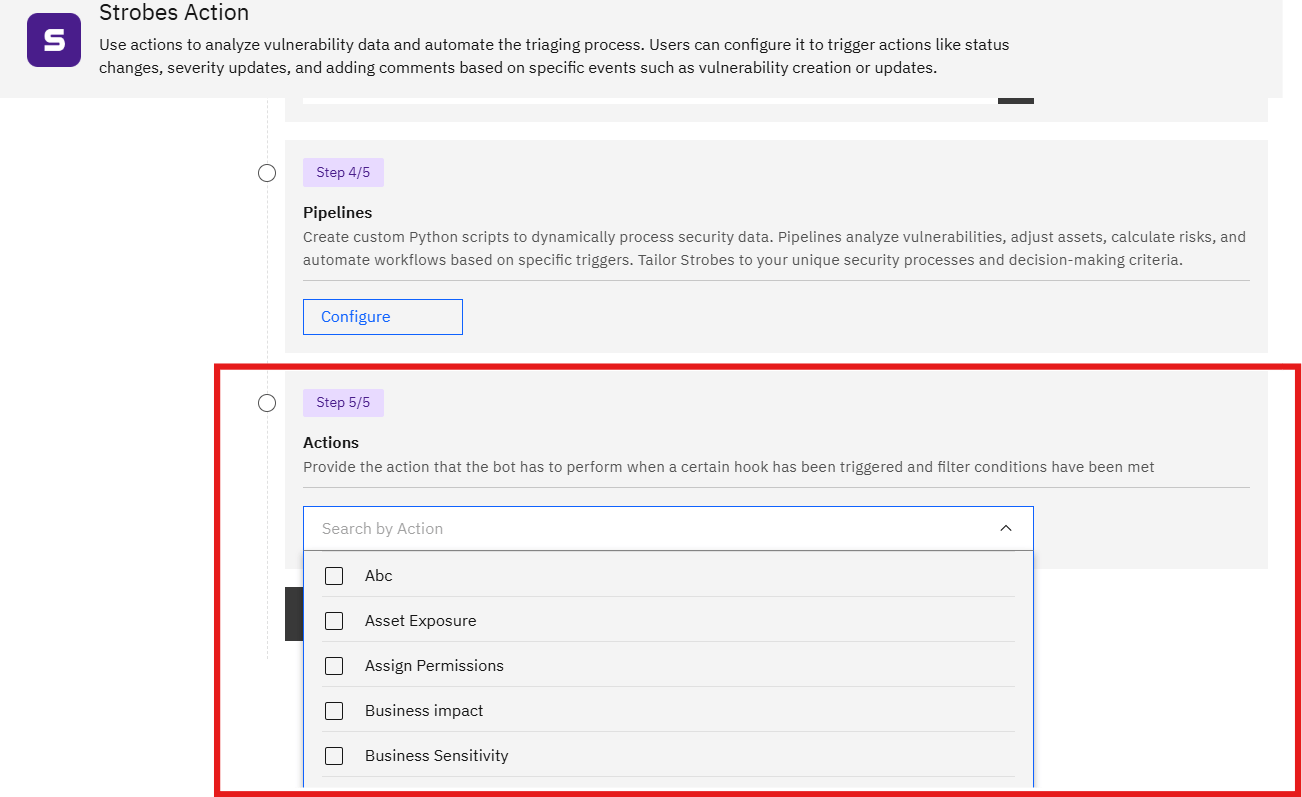Viewport: 1302px width, 797px height.
Task: Click the Actions section heading
Action: coord(331,442)
